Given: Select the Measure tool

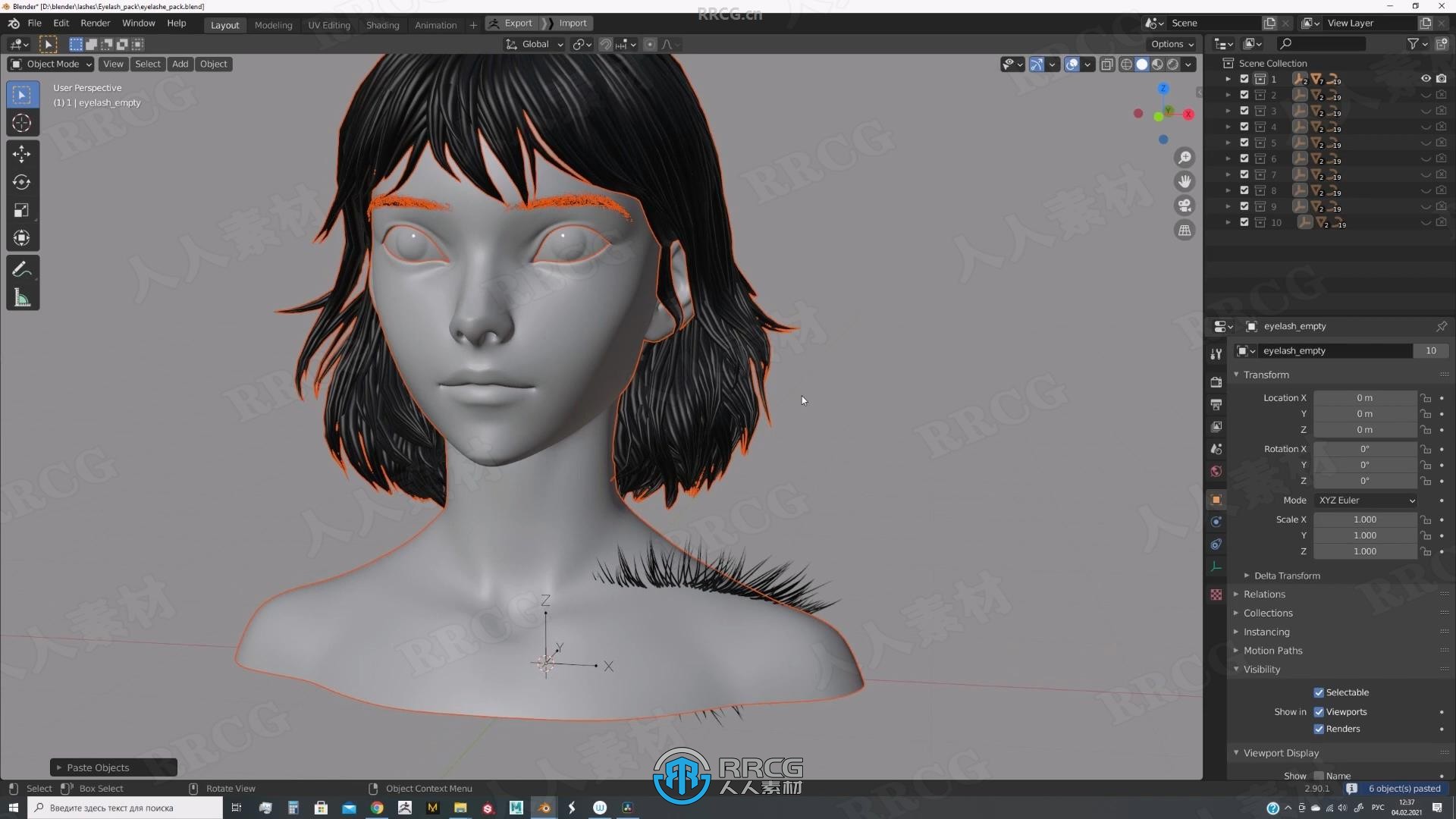Looking at the screenshot, I should pos(22,298).
